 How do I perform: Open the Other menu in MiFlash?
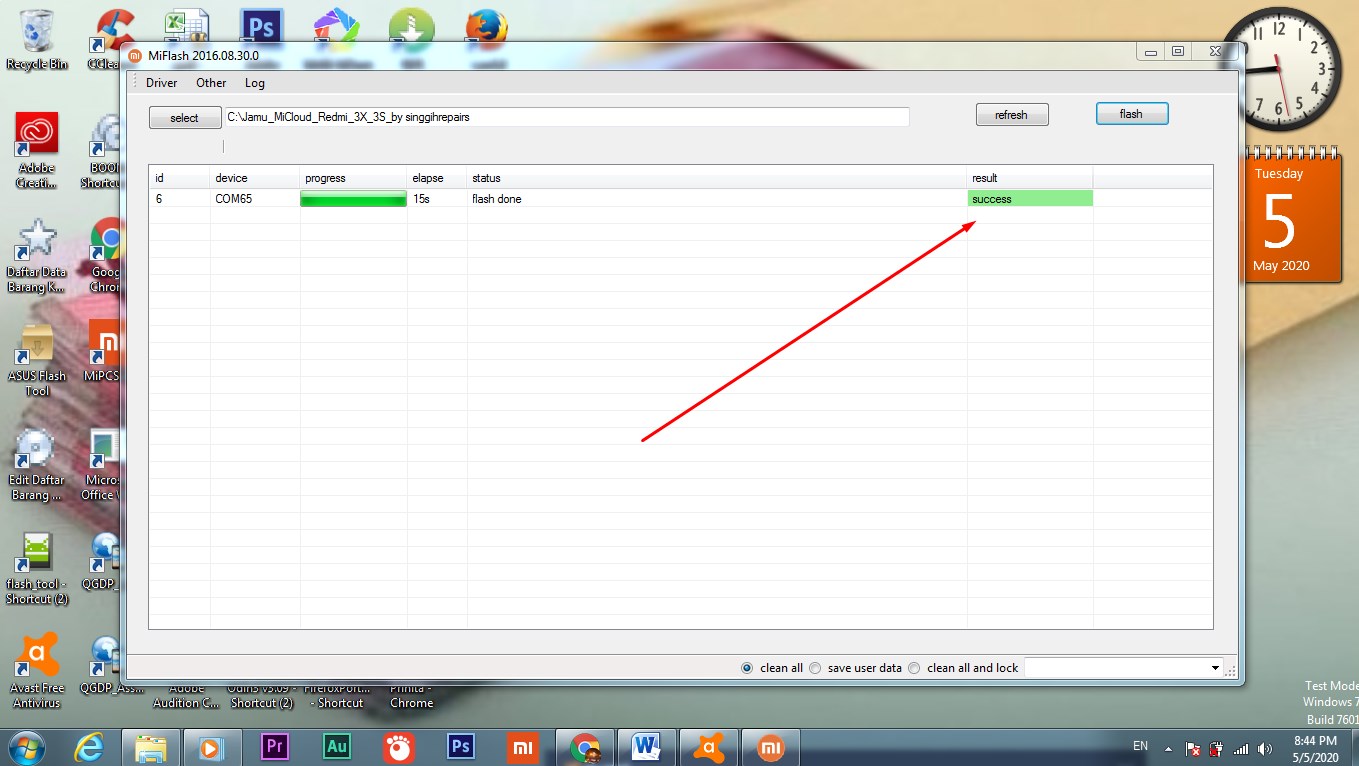(x=211, y=83)
